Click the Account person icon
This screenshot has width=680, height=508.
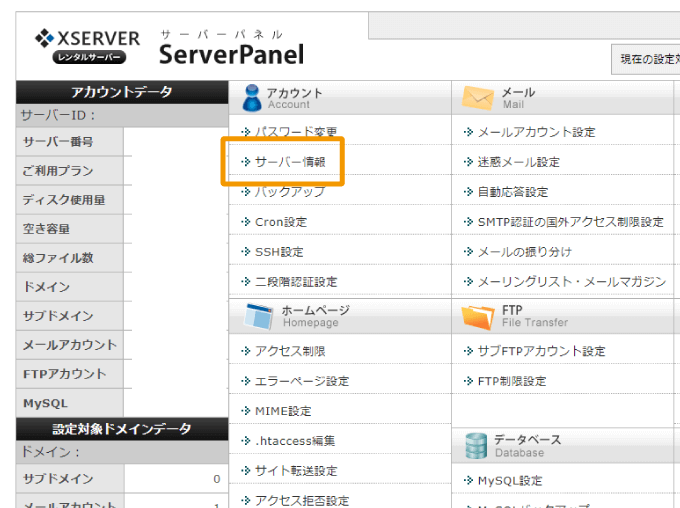click(252, 98)
